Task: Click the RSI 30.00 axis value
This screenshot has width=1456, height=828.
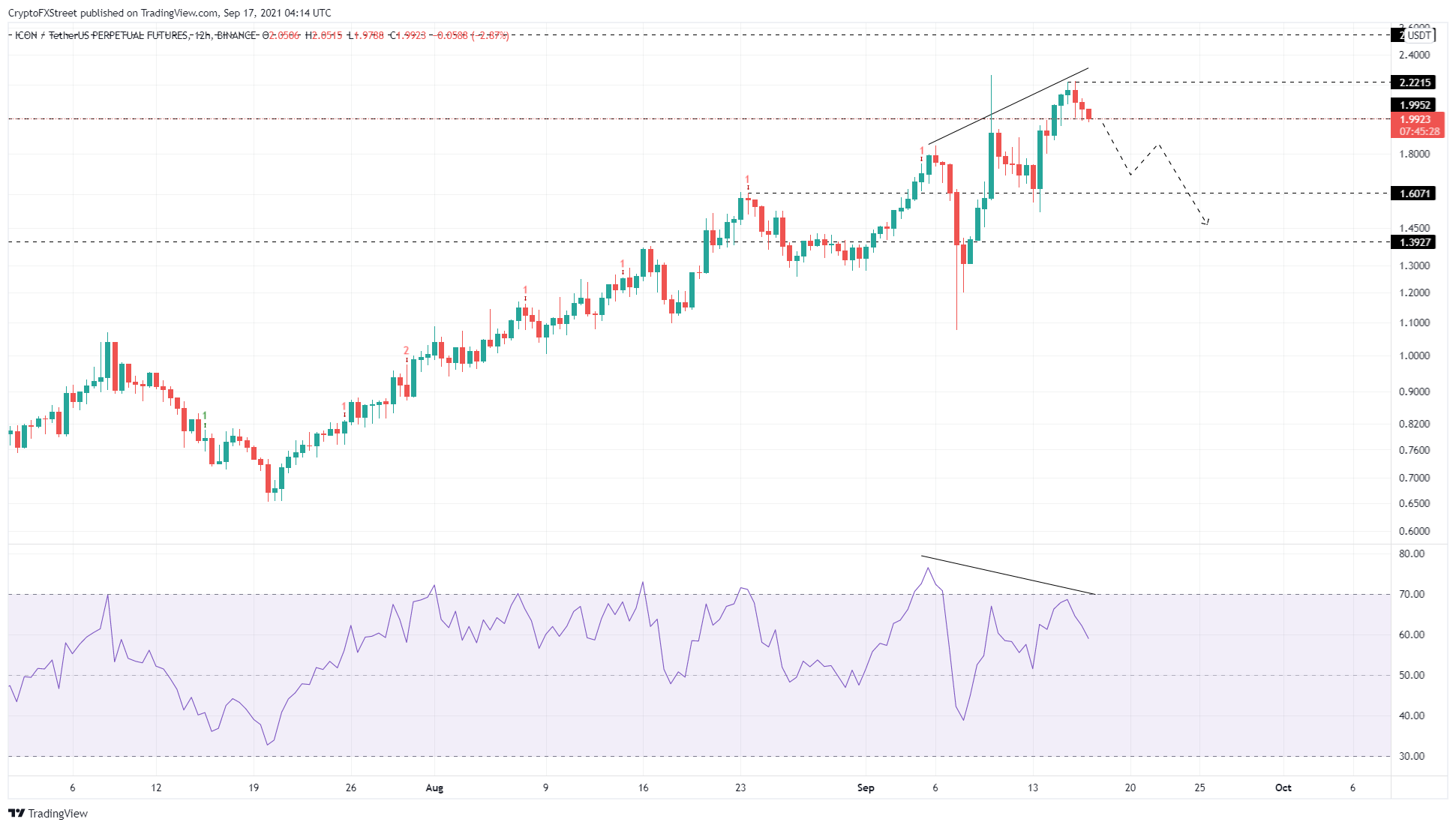Action: [1412, 757]
